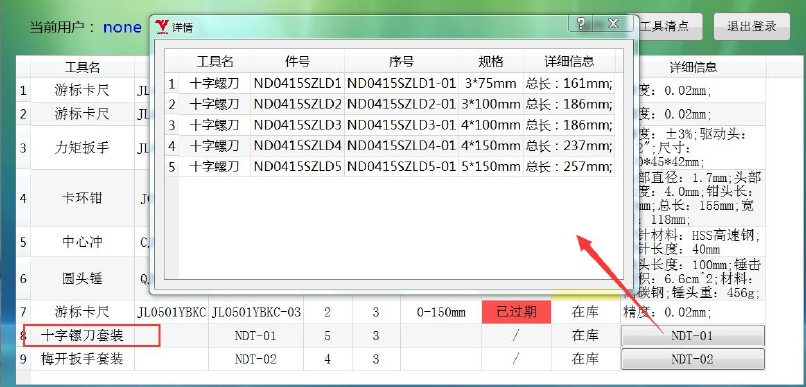Click the 圆头锤 tool name in main table

[82, 279]
